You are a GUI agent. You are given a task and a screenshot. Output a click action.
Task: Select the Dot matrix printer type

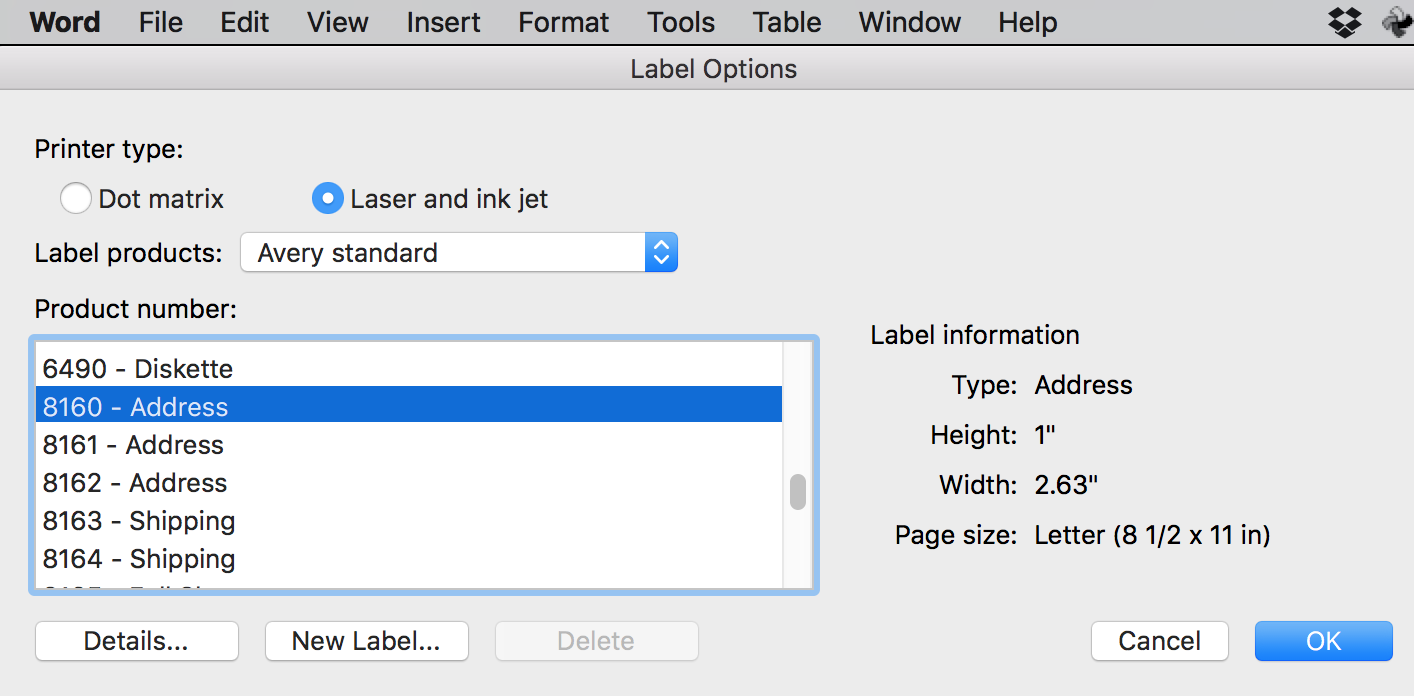76,199
